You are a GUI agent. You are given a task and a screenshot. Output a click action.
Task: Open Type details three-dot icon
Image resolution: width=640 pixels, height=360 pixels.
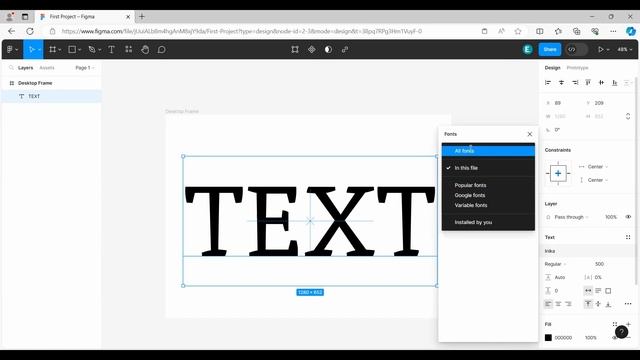(x=628, y=304)
